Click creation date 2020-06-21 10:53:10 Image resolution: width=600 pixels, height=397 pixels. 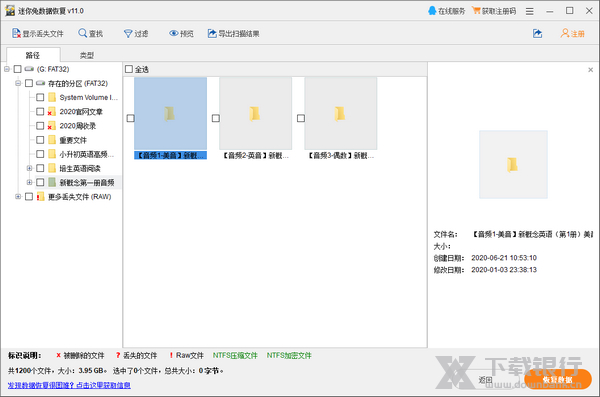(x=504, y=258)
